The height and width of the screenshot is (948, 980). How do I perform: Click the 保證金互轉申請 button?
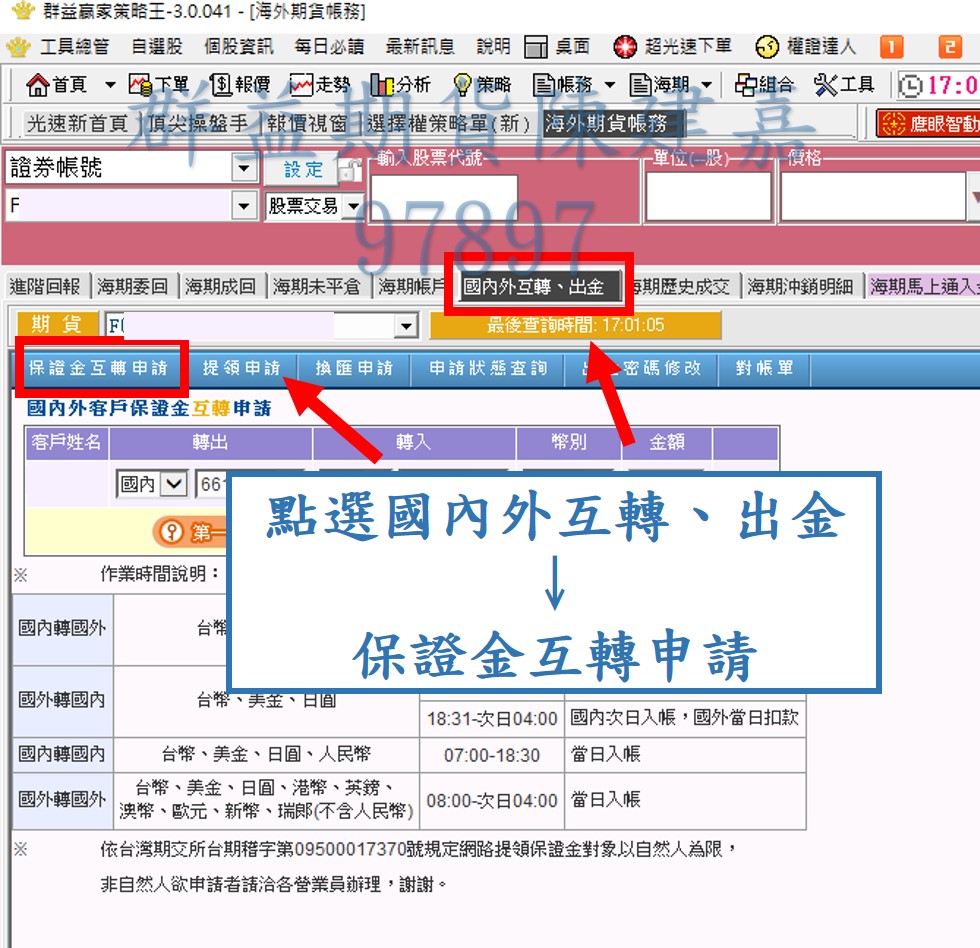(x=98, y=368)
